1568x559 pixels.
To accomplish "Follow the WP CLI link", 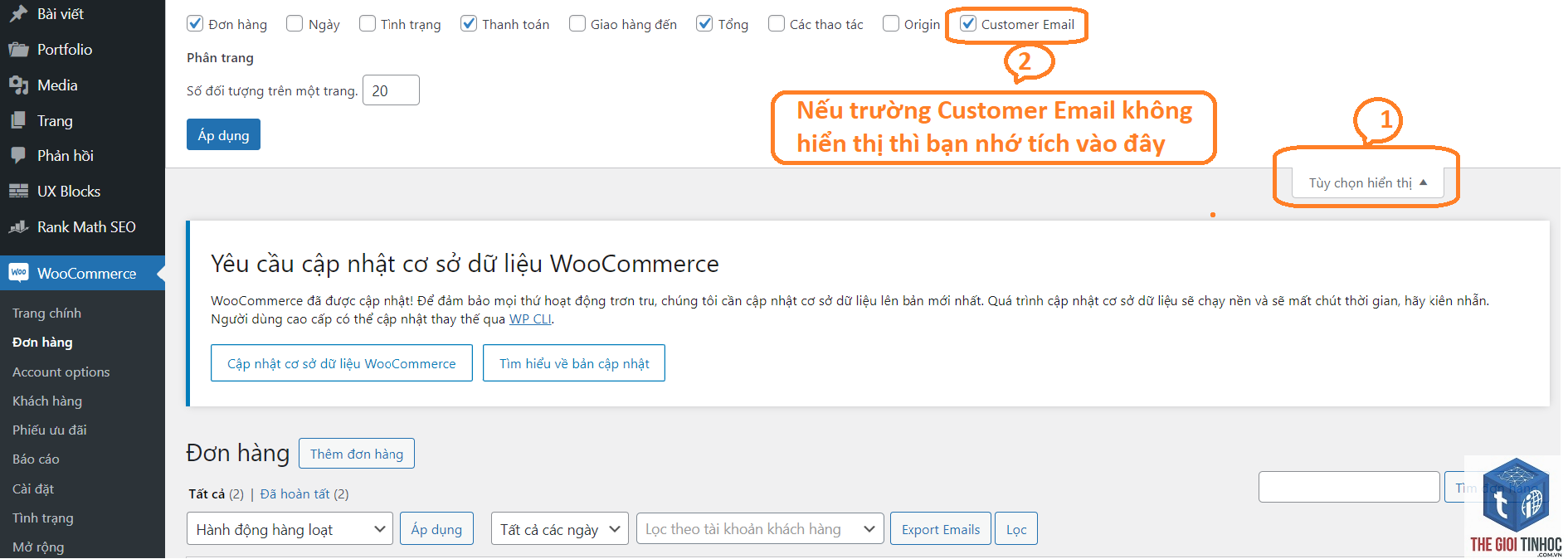I will click(530, 319).
